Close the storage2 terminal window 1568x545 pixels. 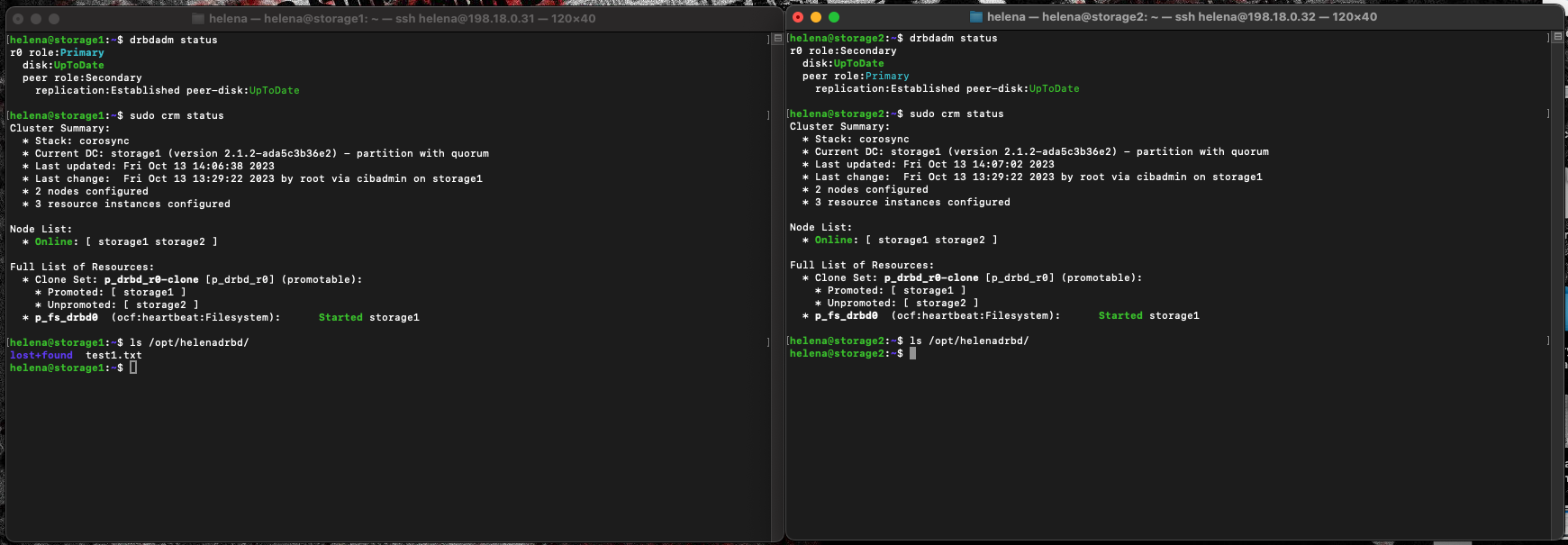(x=798, y=17)
